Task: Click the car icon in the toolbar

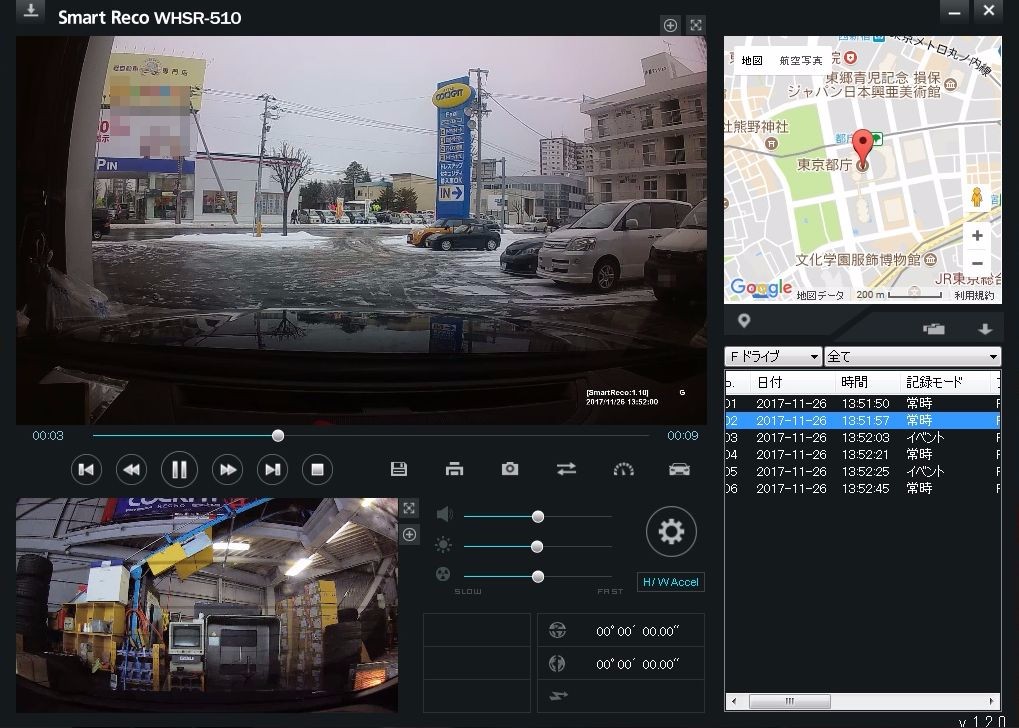Action: pos(679,469)
